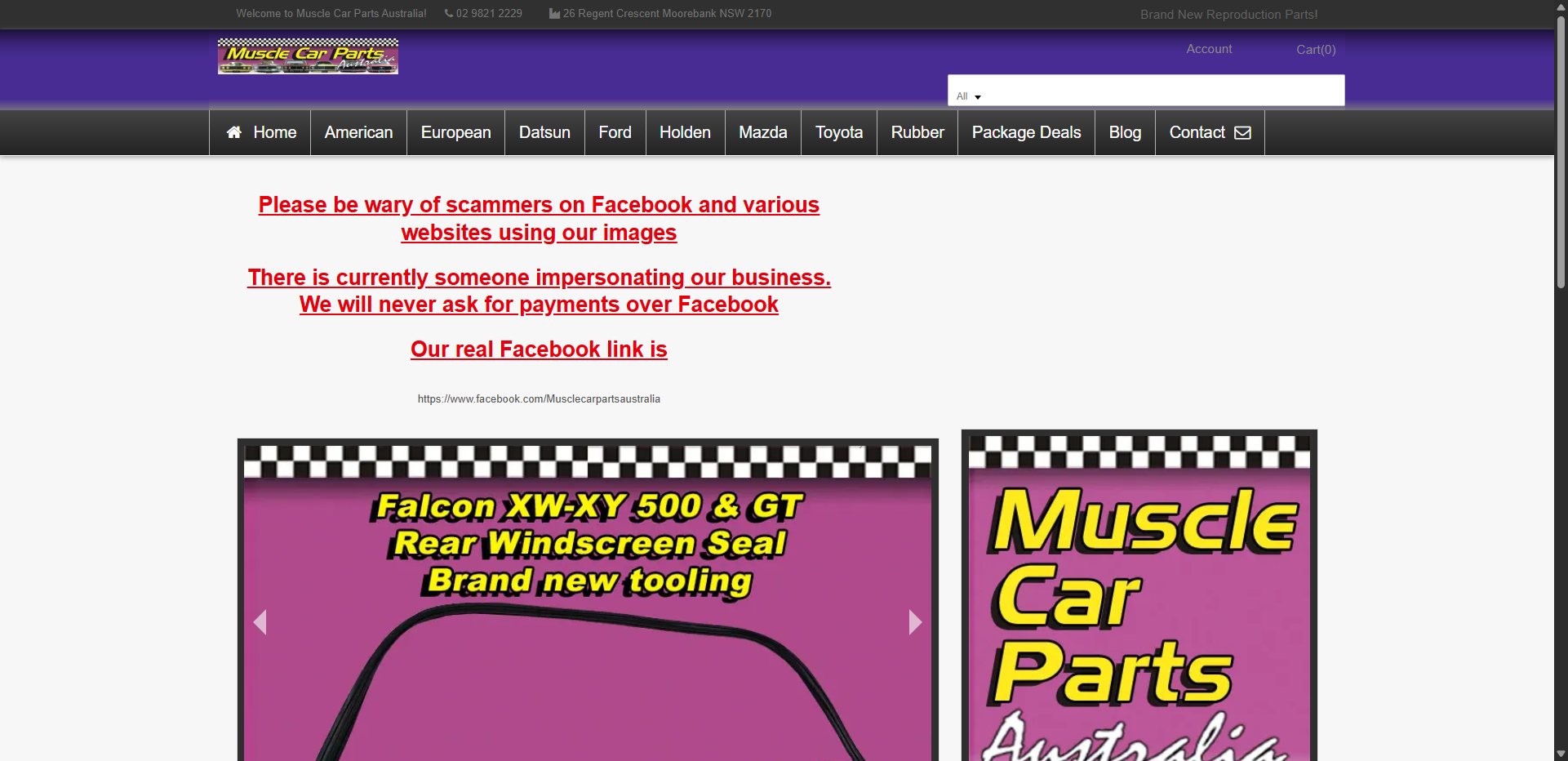Show next slide with right arrow
The width and height of the screenshot is (1568, 761).
pyautogui.click(x=915, y=622)
